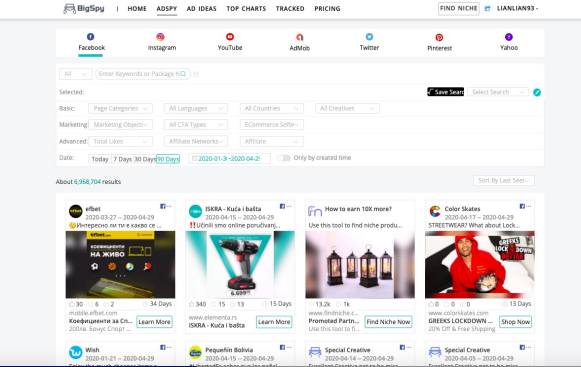
Task: Select the Instagram platform icon
Action: click(x=160, y=37)
